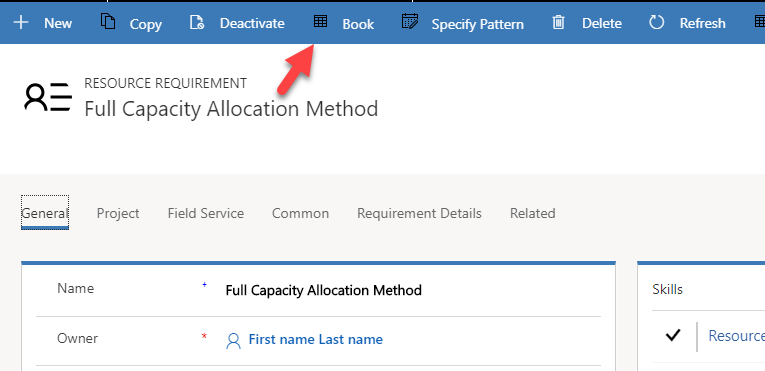Click the Copy documents icon

(x=108, y=22)
